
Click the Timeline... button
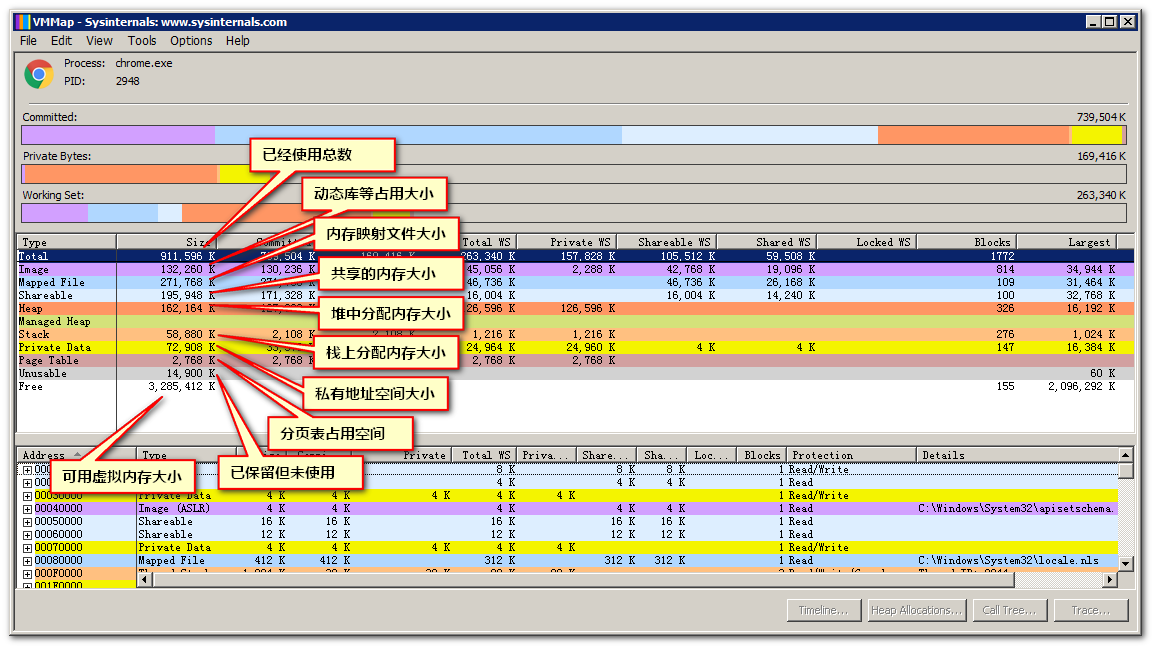[824, 610]
